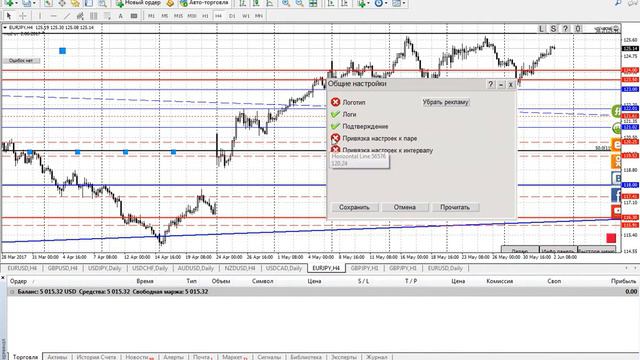Click the tile windows grid icon
The width and height of the screenshot is (640, 360).
click(x=313, y=3)
